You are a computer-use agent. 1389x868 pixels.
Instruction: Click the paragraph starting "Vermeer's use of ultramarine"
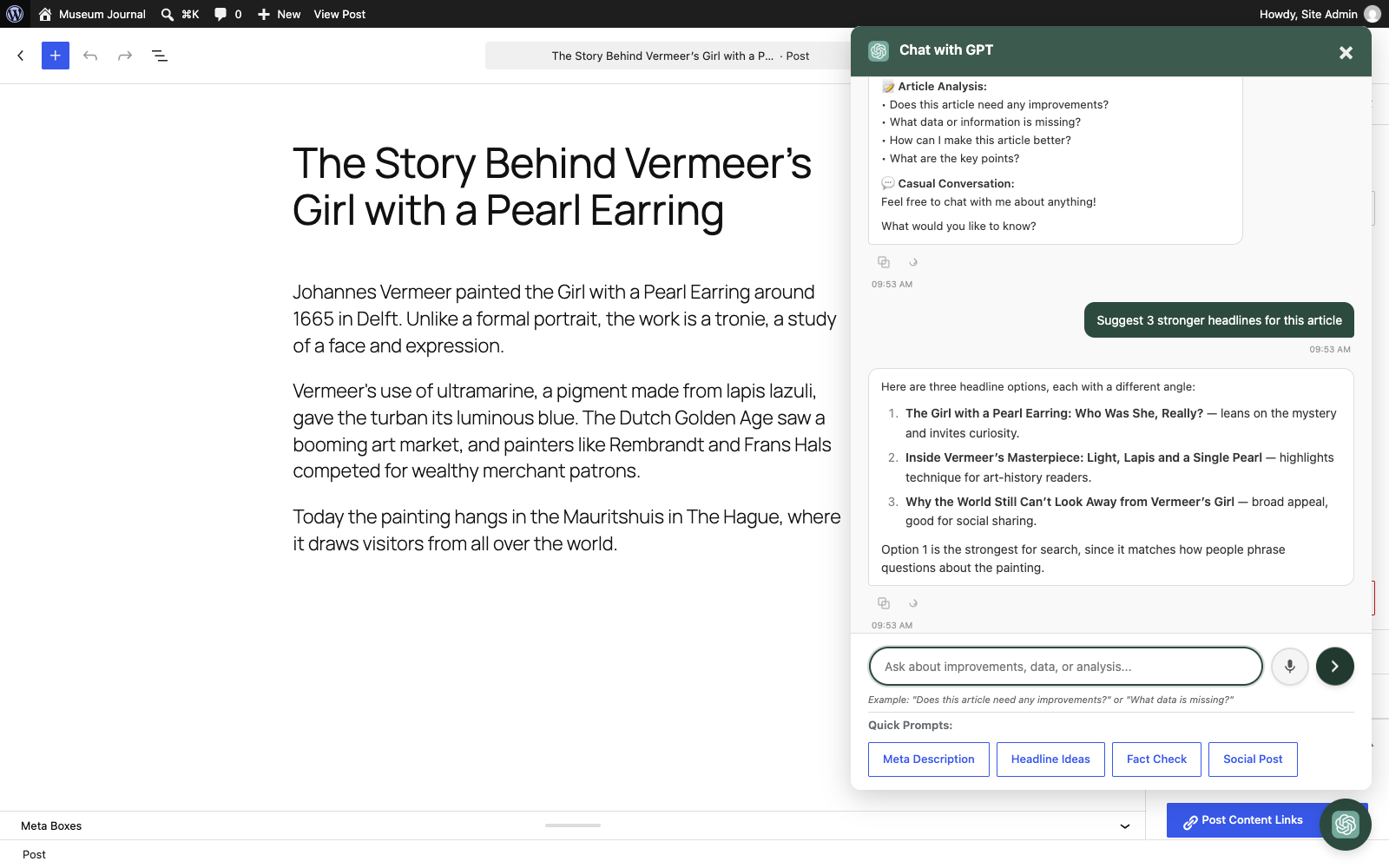(x=567, y=431)
